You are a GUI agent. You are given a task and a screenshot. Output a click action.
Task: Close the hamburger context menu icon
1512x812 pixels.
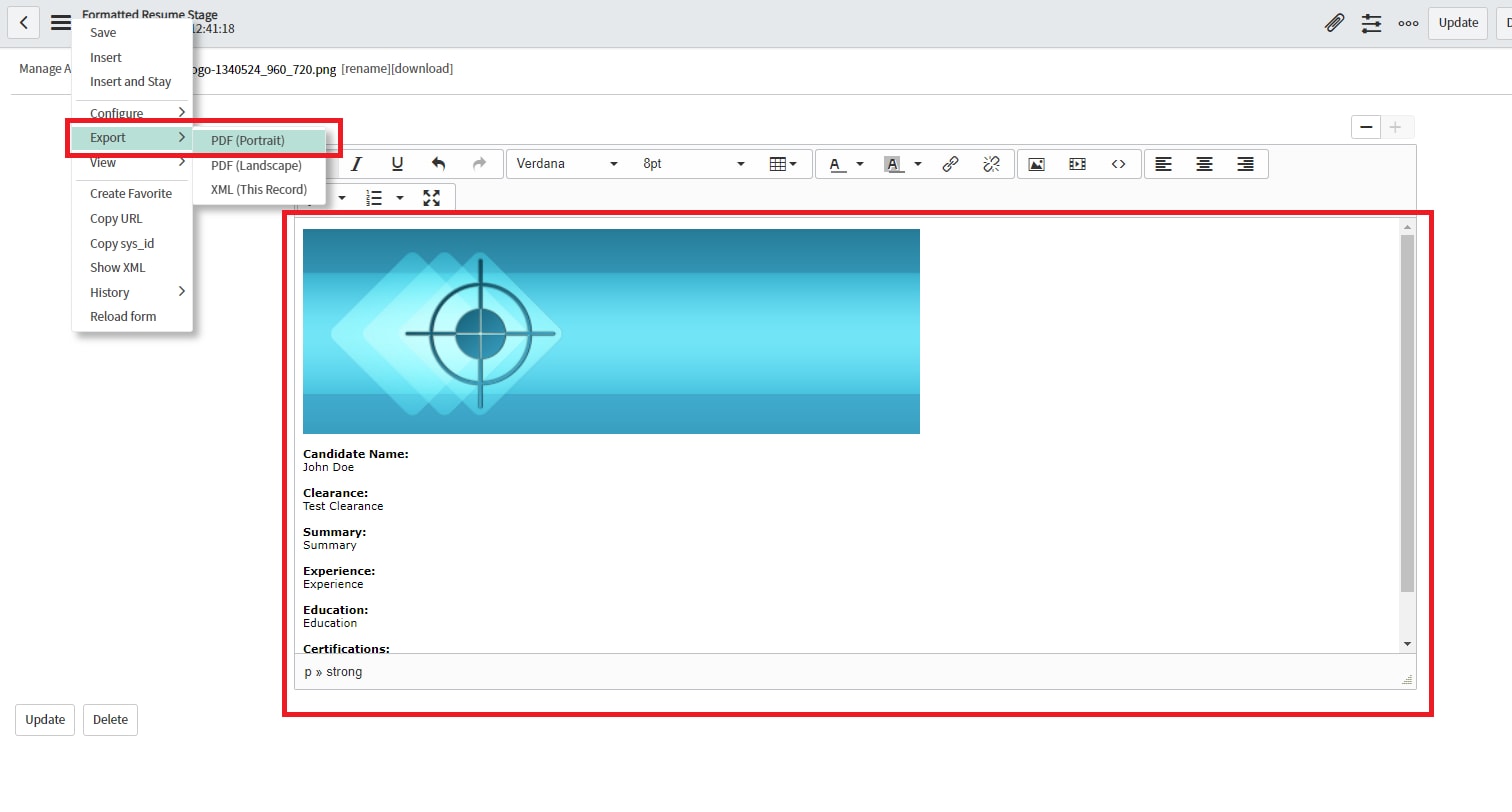pyautogui.click(x=61, y=23)
